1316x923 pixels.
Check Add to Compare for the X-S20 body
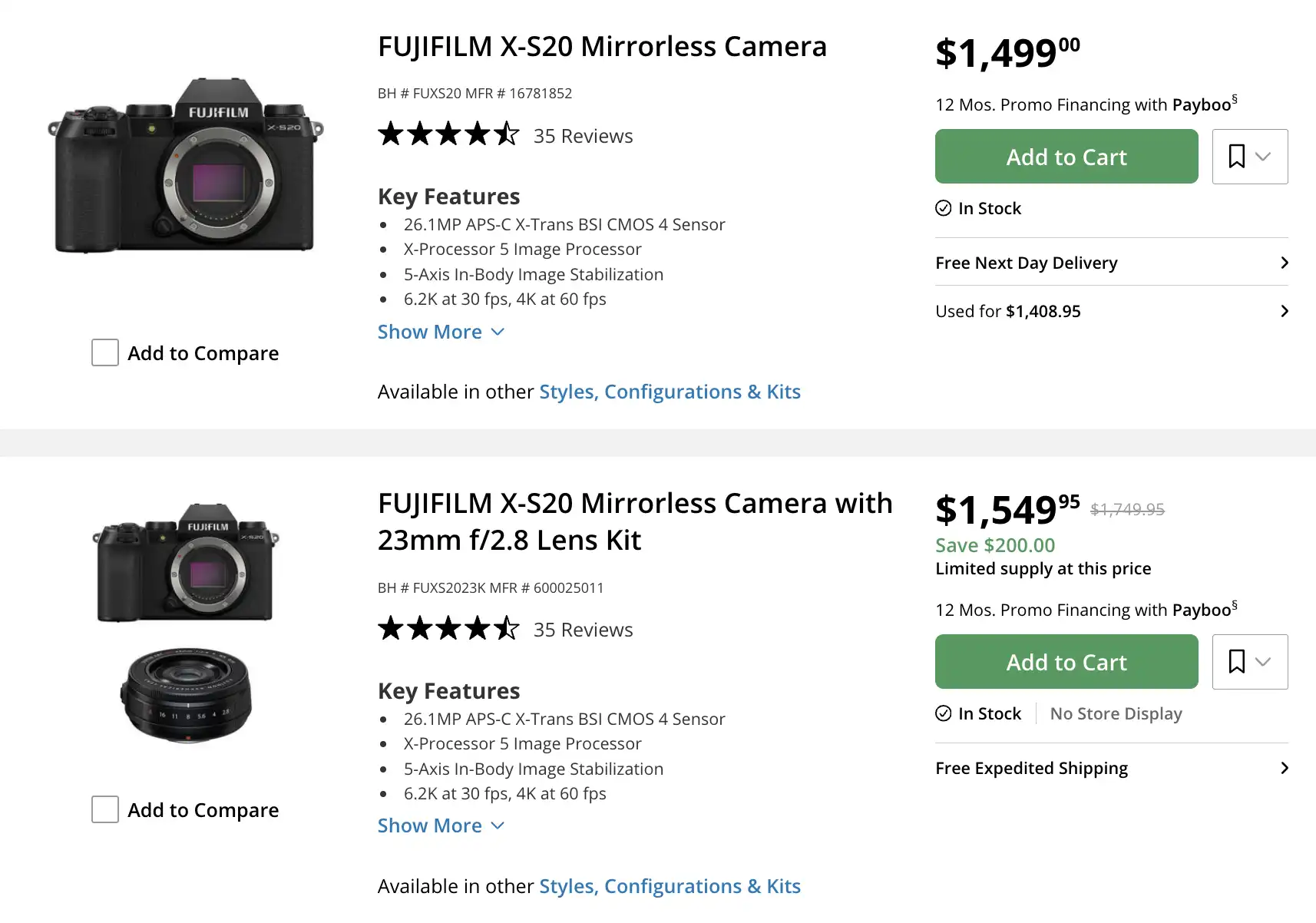105,352
